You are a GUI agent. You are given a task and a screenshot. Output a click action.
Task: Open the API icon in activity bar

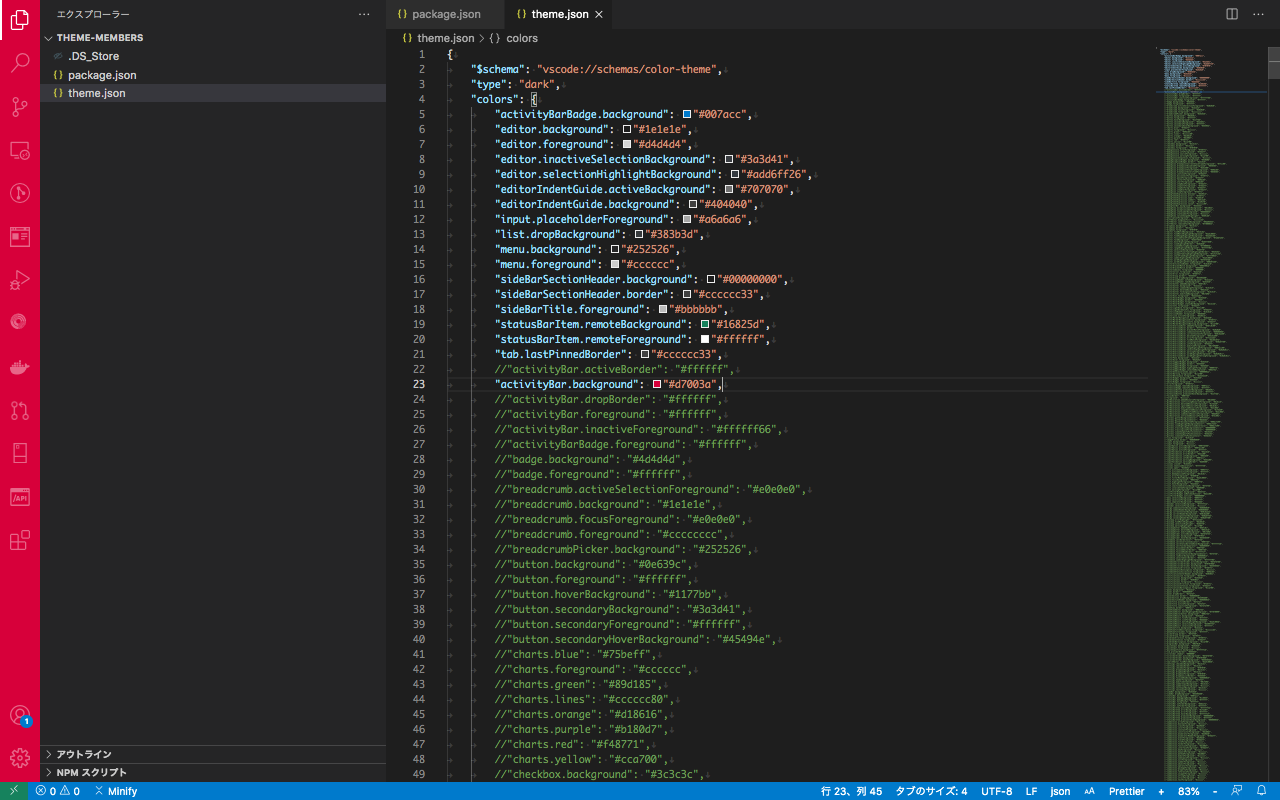[x=20, y=497]
